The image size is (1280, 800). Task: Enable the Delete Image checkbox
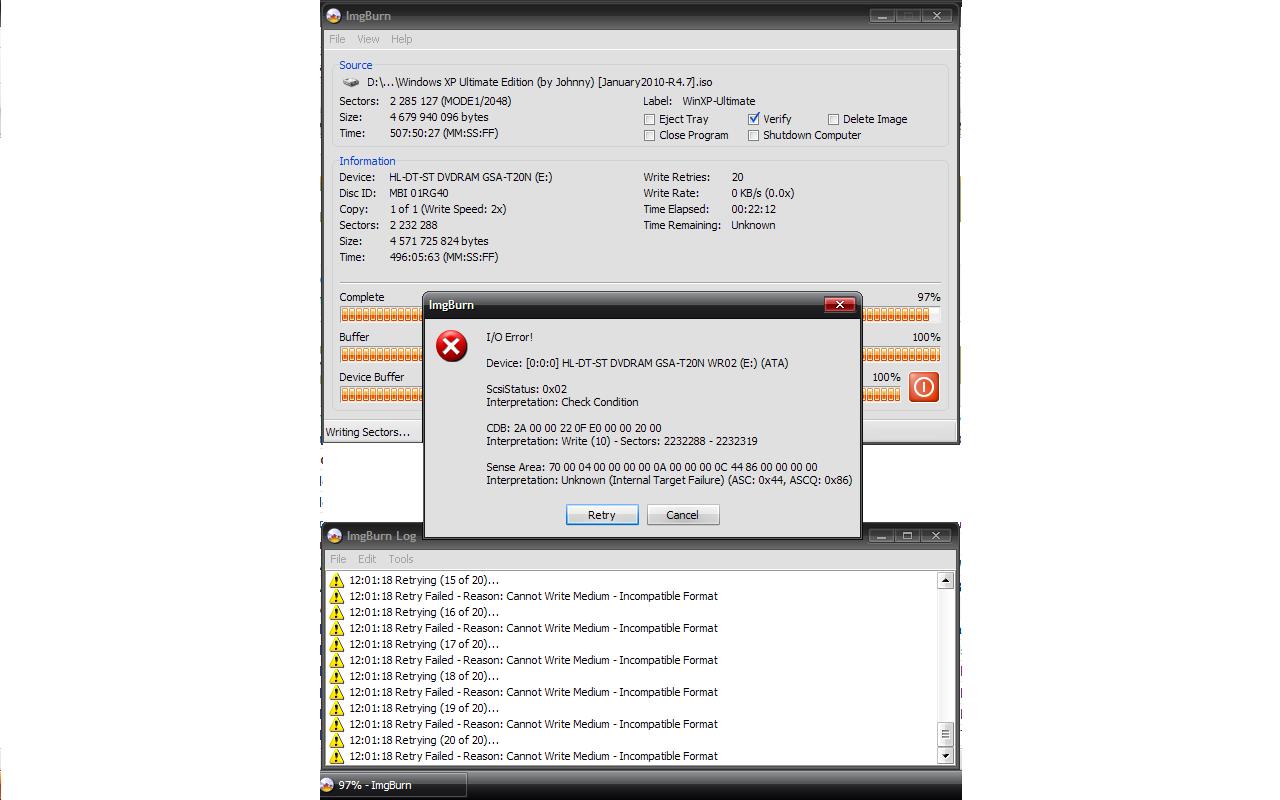833,119
